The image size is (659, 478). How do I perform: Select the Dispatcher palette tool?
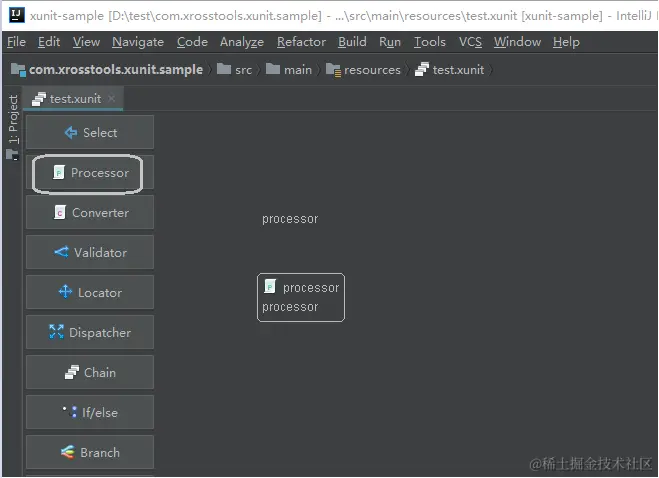90,332
